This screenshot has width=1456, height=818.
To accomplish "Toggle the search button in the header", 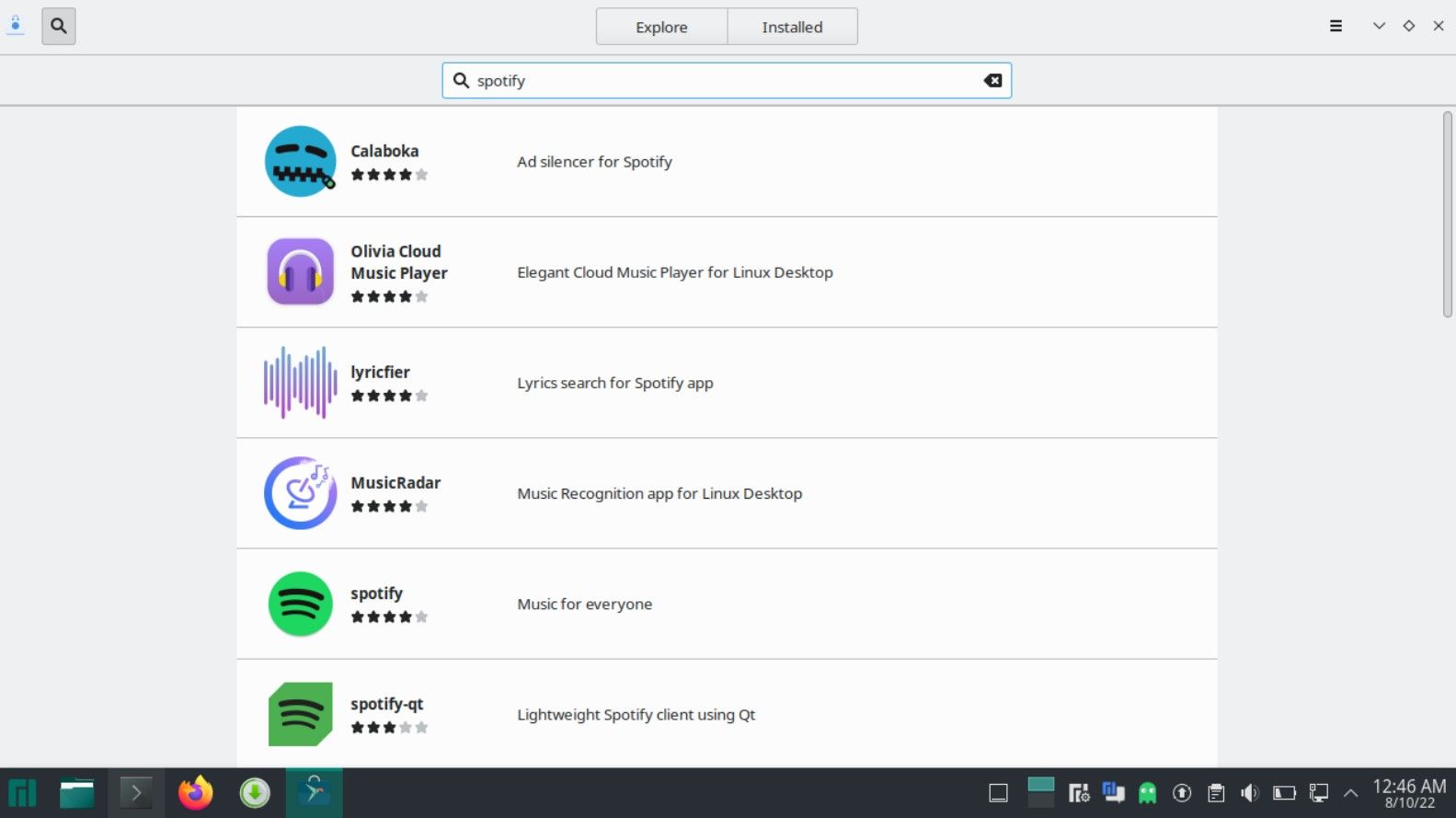I will click(x=58, y=26).
